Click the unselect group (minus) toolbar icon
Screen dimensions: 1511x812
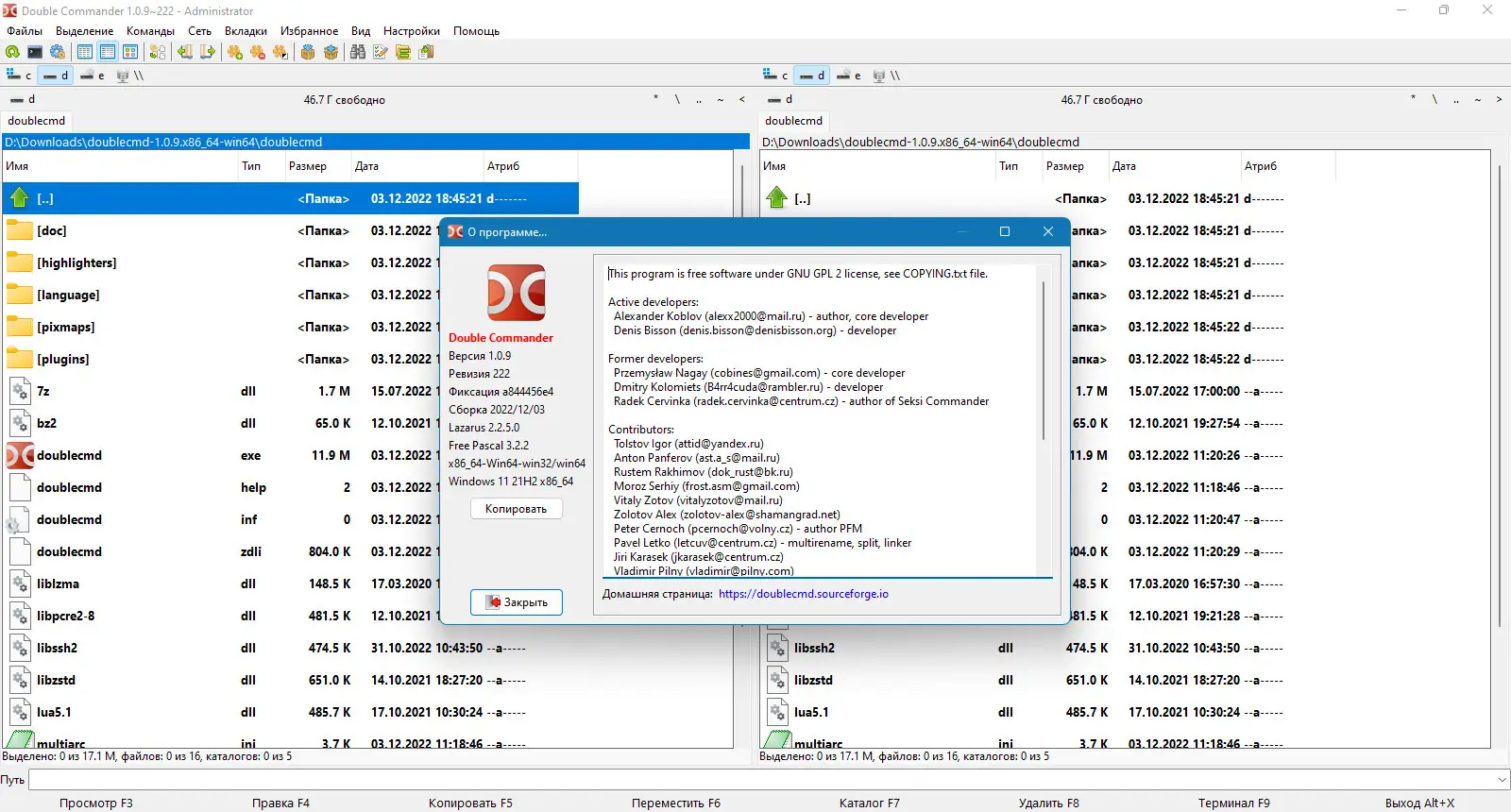click(258, 52)
